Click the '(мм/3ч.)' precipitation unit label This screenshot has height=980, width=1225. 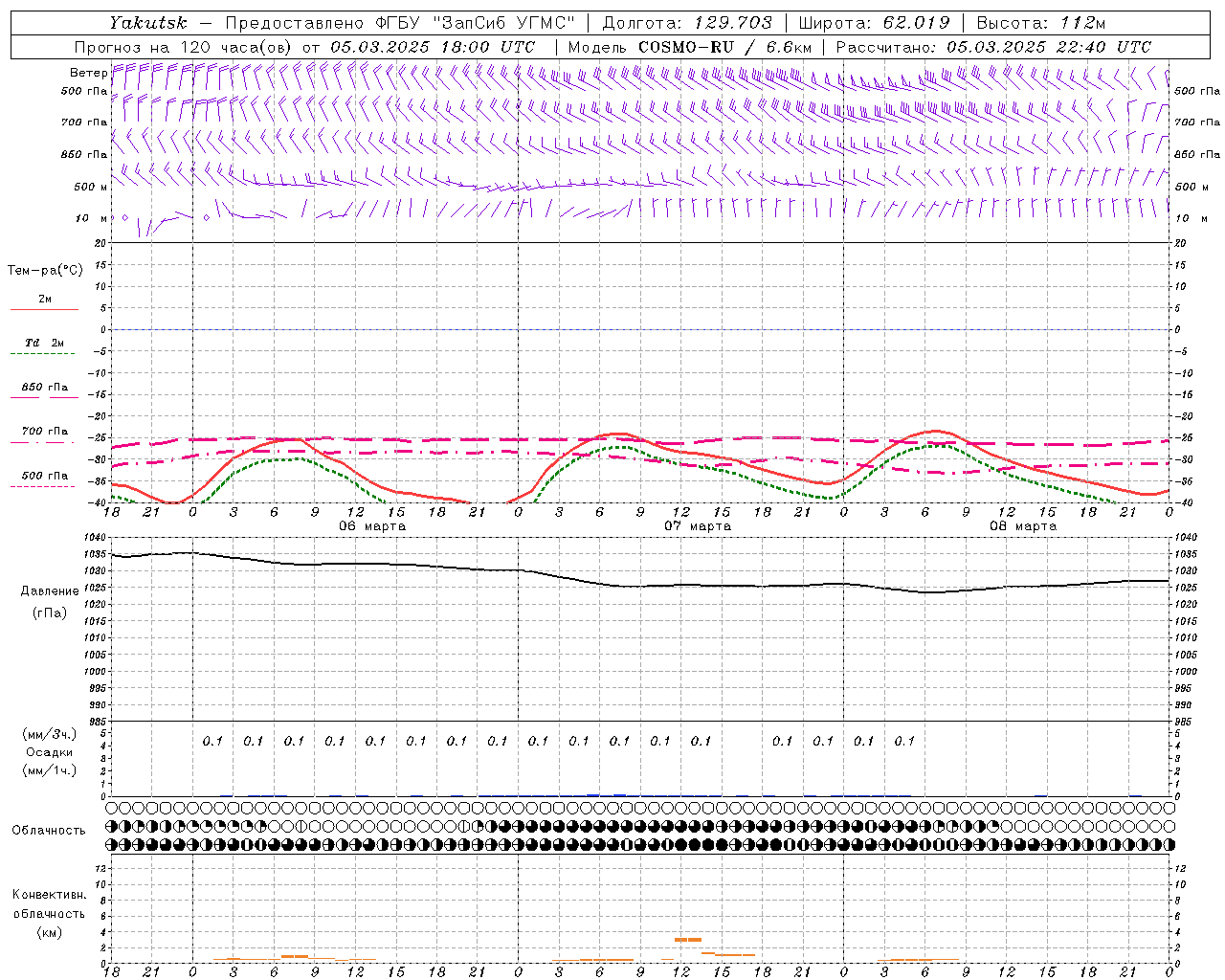coord(49,734)
